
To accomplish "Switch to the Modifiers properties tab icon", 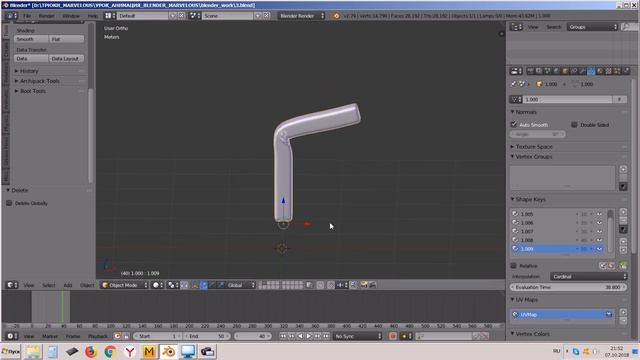I will pyautogui.click(x=582, y=71).
